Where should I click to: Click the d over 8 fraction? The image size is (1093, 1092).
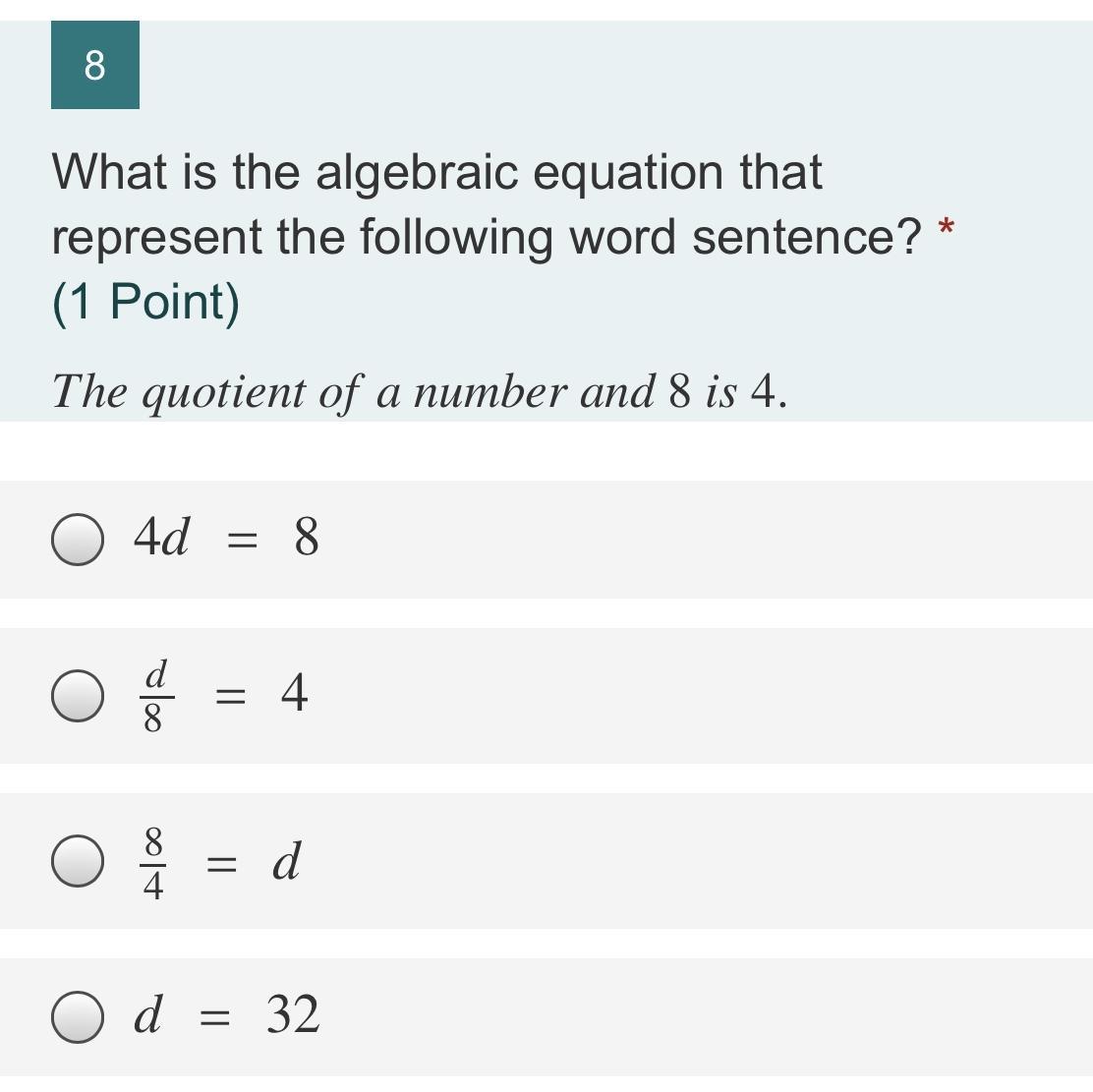point(155,696)
